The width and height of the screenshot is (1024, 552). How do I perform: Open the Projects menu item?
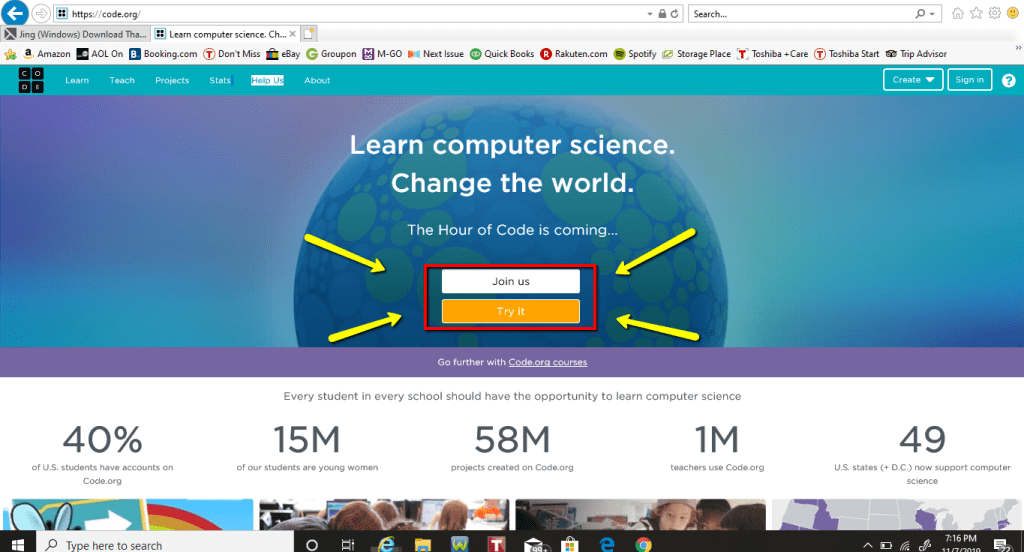pos(172,80)
